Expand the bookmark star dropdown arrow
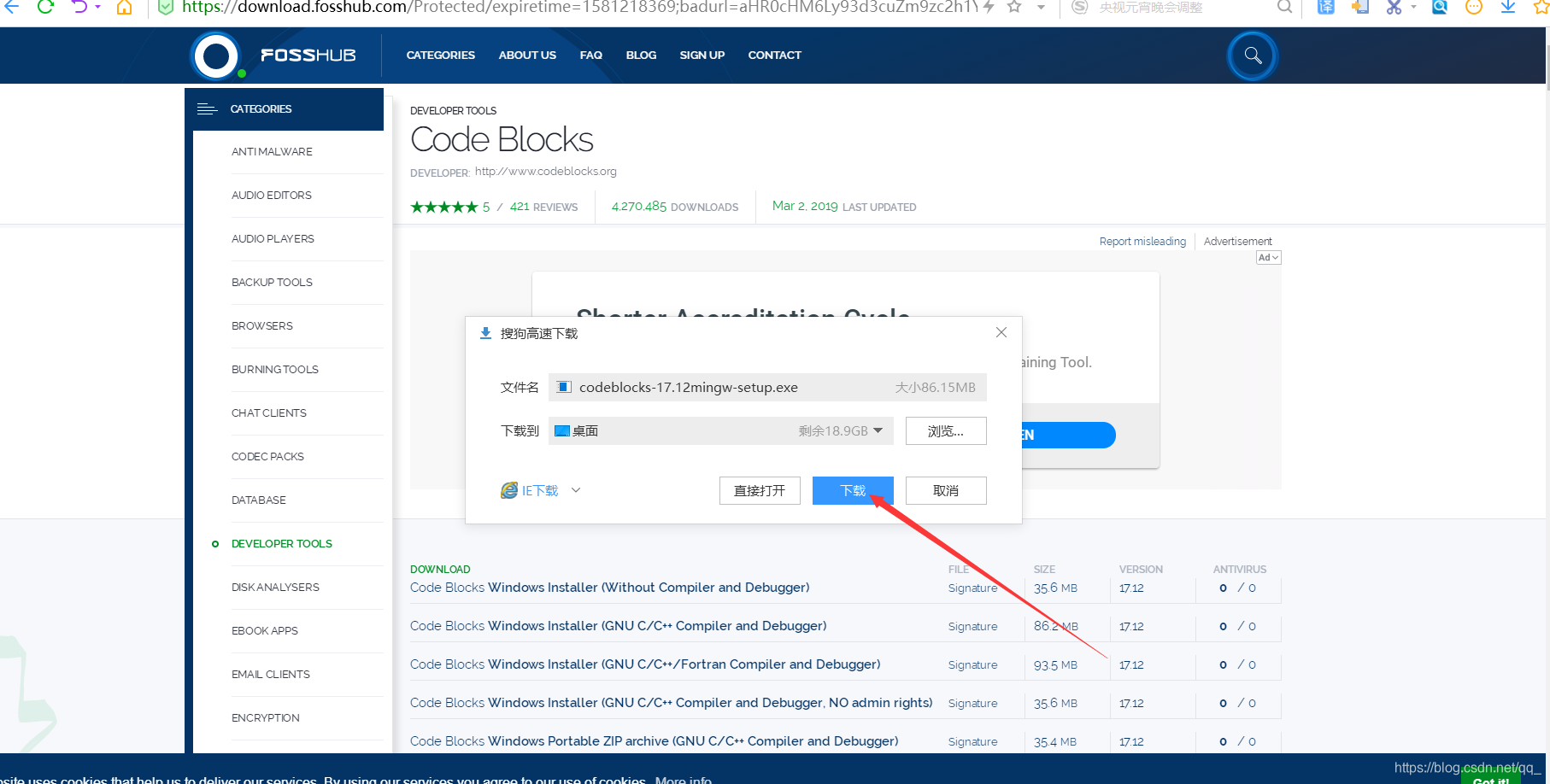 tap(1041, 7)
